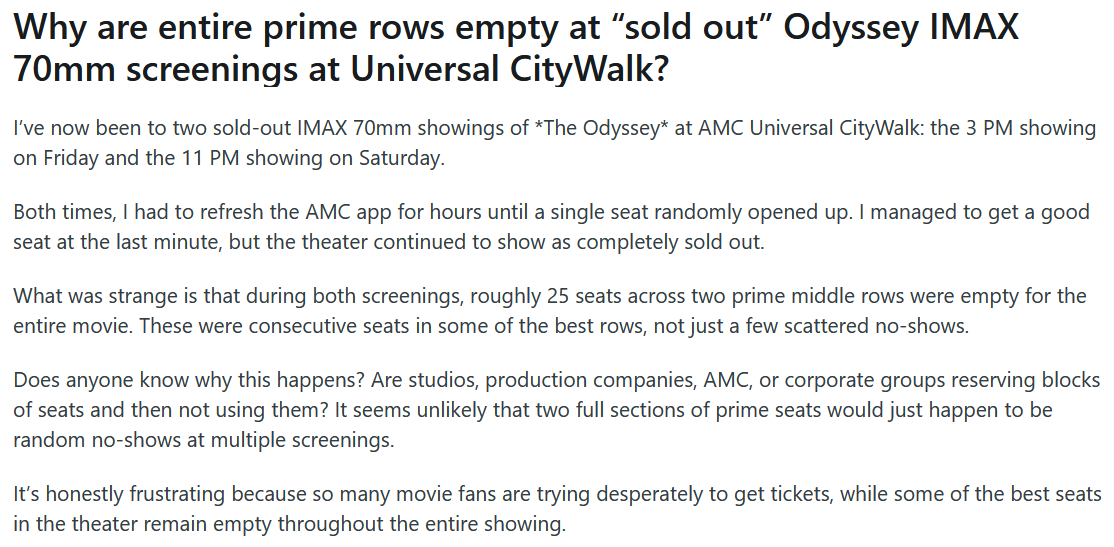This screenshot has width=1114, height=547.
Task: Click the post title beginning "Why are entire"
Action: coord(517,48)
